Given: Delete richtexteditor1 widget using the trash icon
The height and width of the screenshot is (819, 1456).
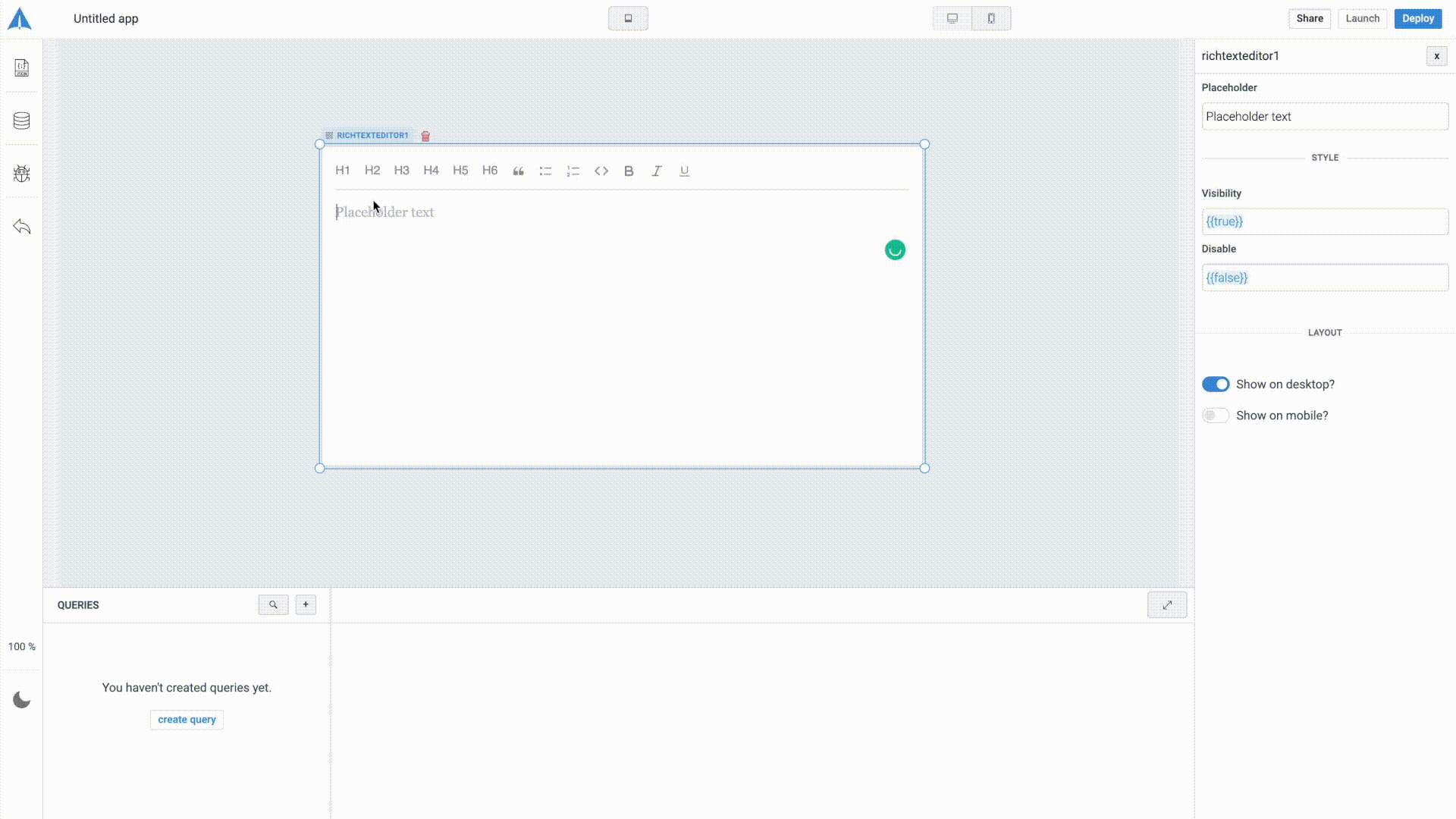Looking at the screenshot, I should coord(425,136).
